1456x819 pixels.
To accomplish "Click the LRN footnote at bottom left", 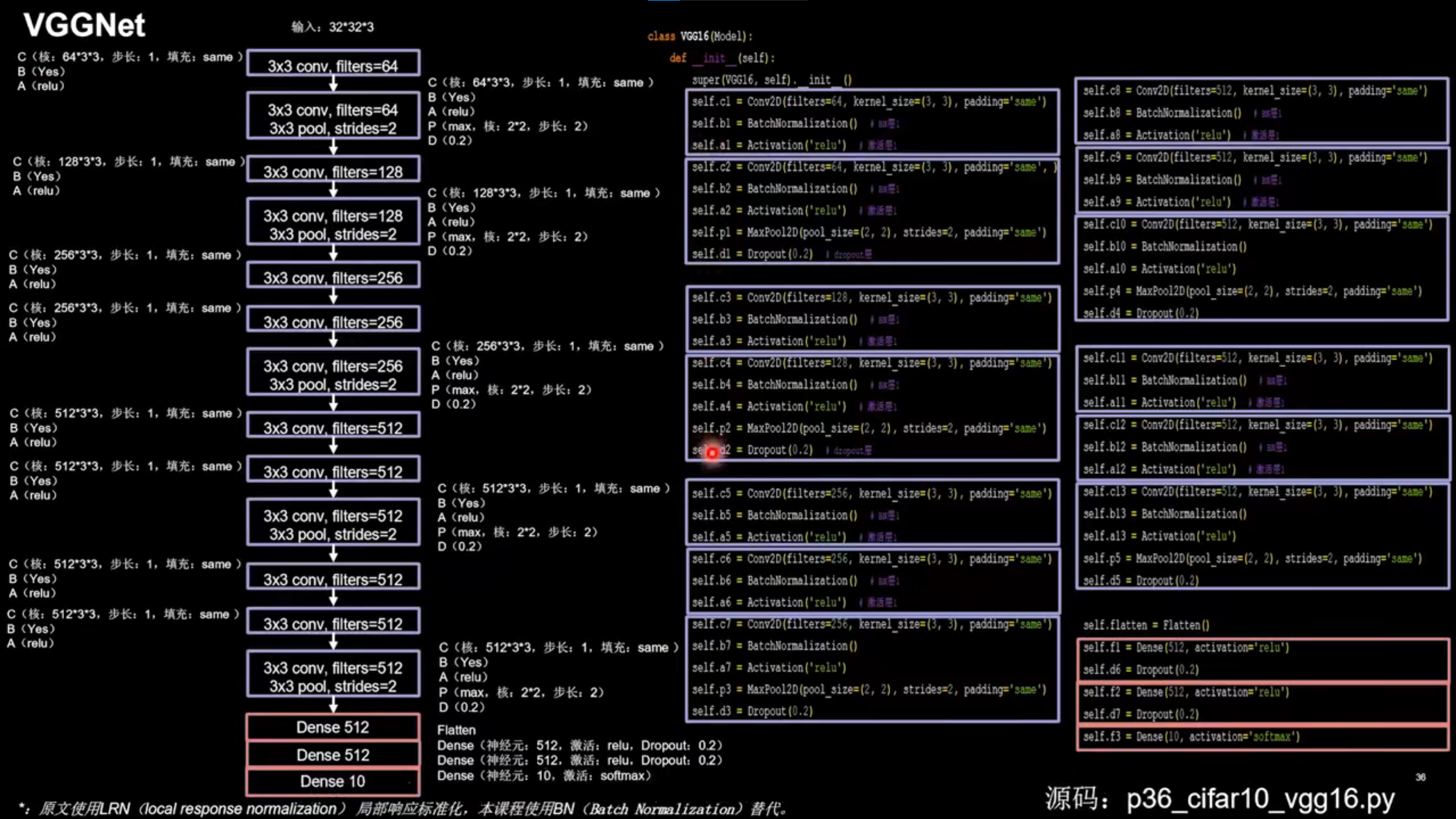I will pyautogui.click(x=226, y=808).
